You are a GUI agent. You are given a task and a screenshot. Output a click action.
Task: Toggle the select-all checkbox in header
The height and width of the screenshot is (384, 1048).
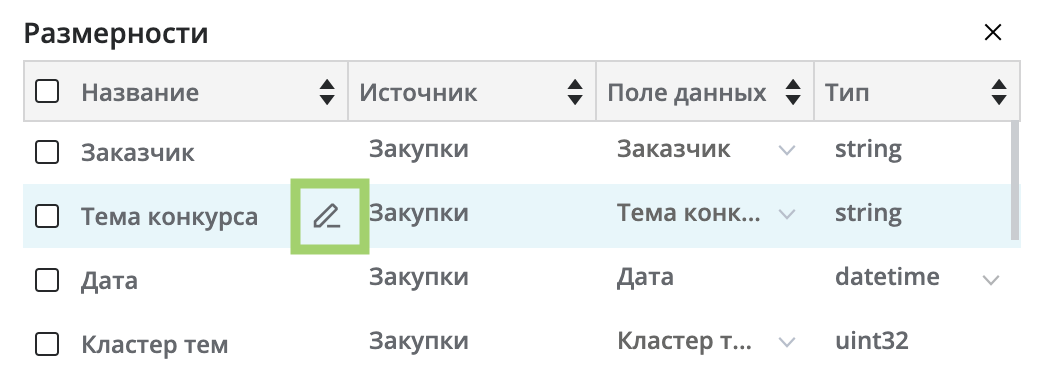coord(47,91)
